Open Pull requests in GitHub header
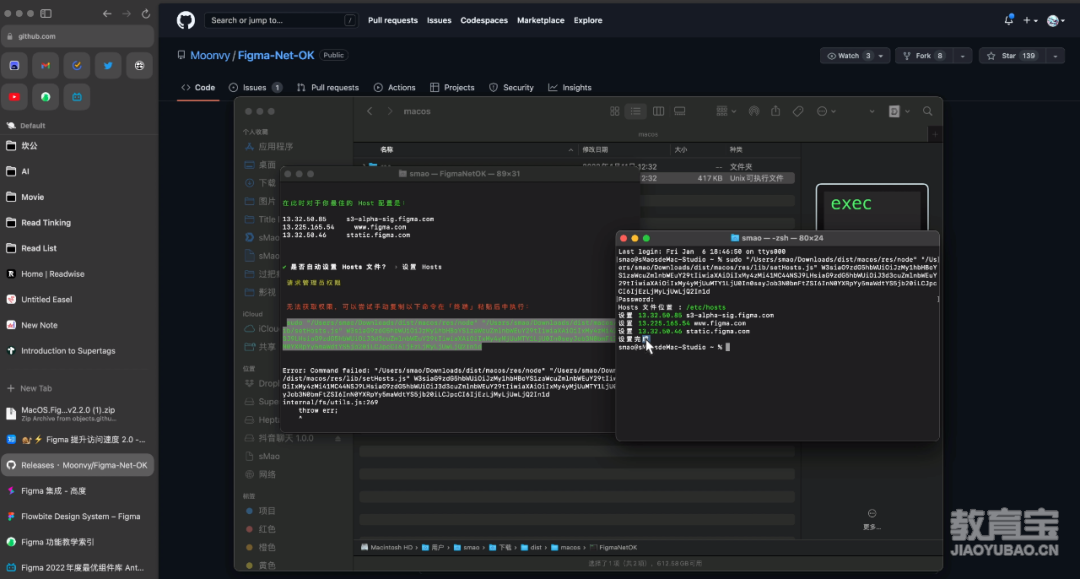Screen dimensions: 1080x579 pos(393,21)
